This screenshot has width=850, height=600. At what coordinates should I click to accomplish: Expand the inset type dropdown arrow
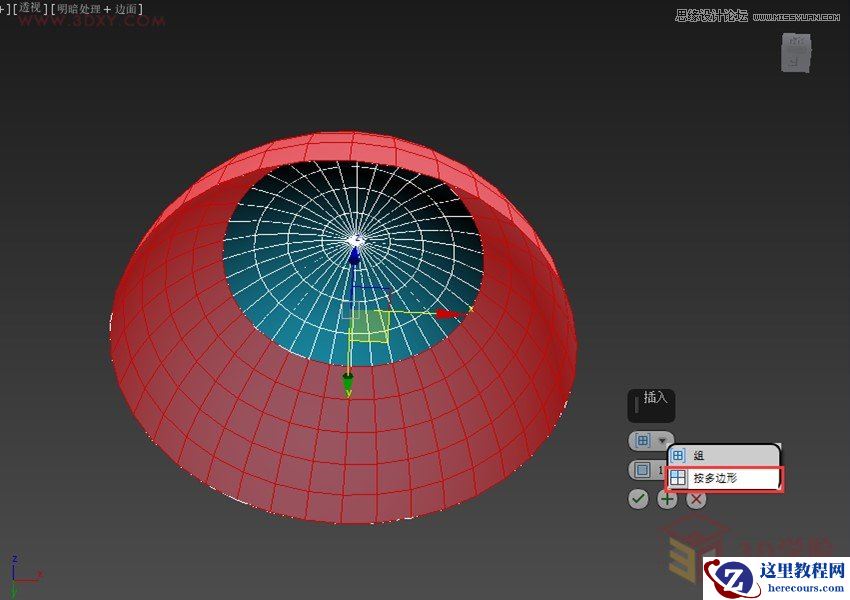point(662,441)
